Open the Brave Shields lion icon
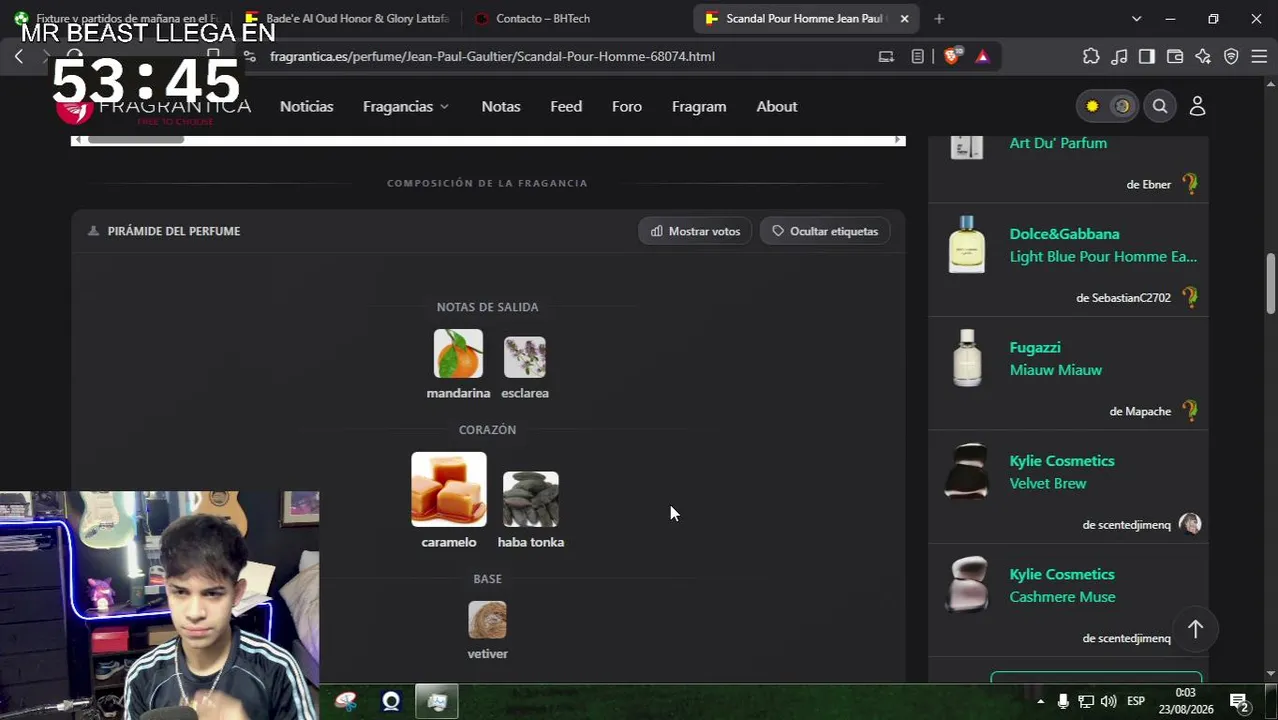Screen dimensions: 1278x720 (x=951, y=56)
